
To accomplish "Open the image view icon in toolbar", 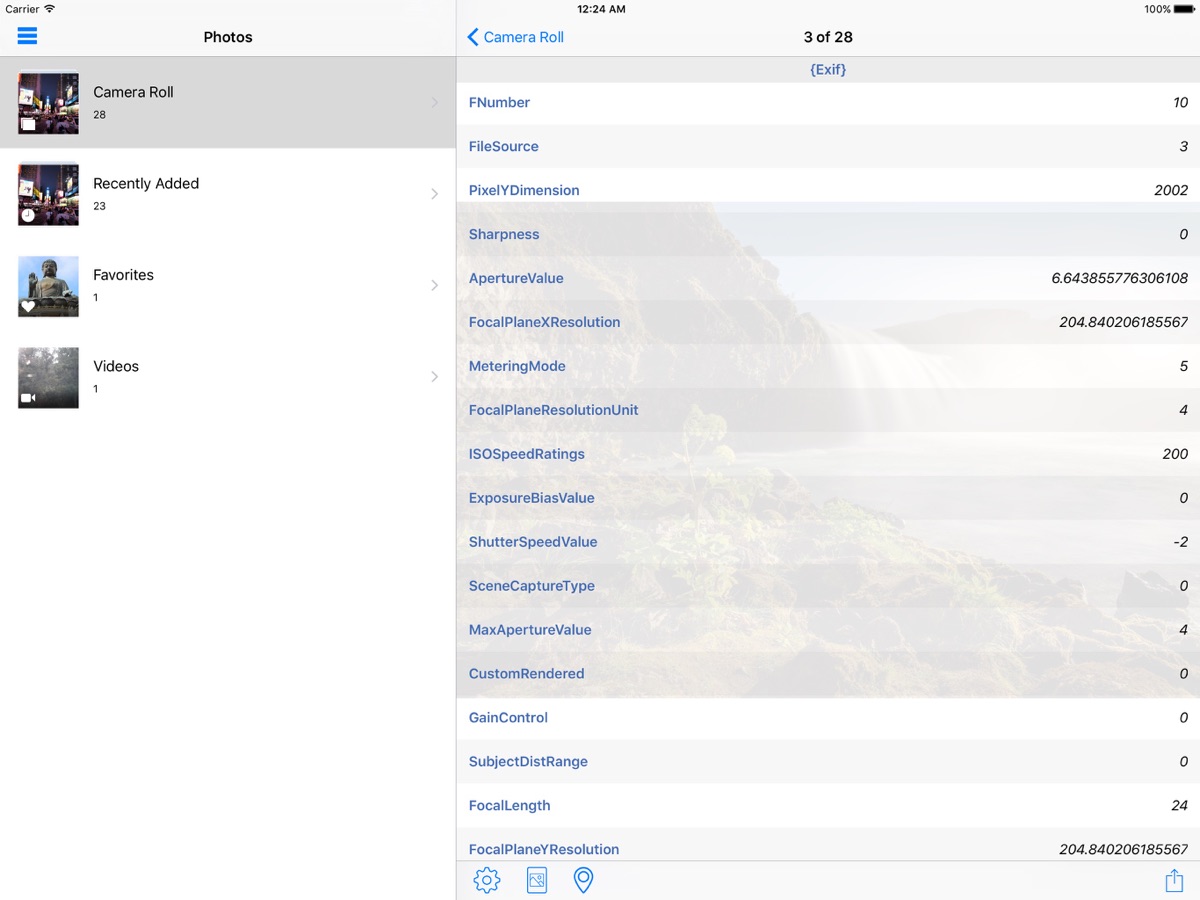I will pyautogui.click(x=537, y=880).
